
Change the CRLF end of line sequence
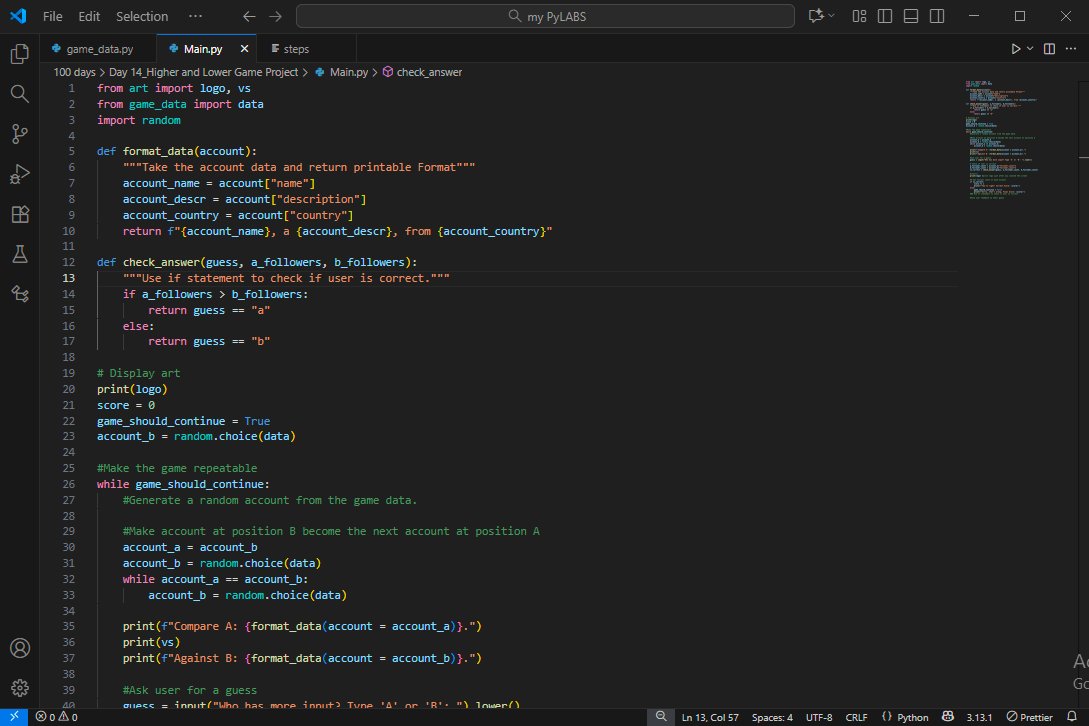tap(856, 717)
